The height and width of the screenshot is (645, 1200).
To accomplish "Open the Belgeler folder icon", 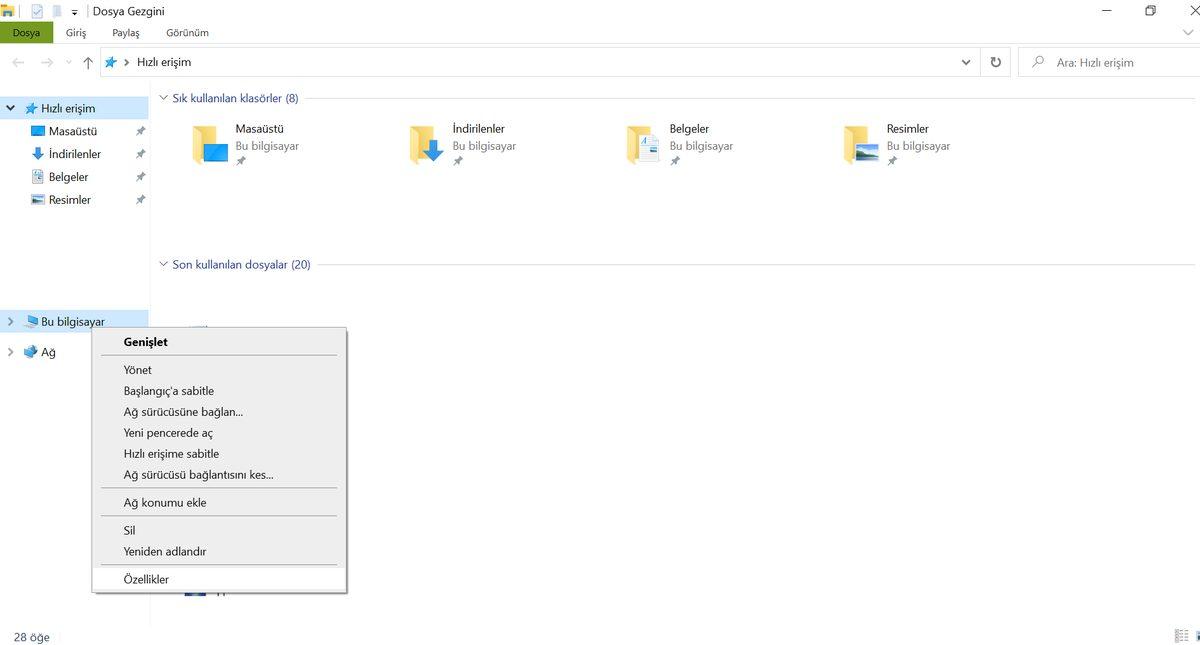I will point(645,145).
